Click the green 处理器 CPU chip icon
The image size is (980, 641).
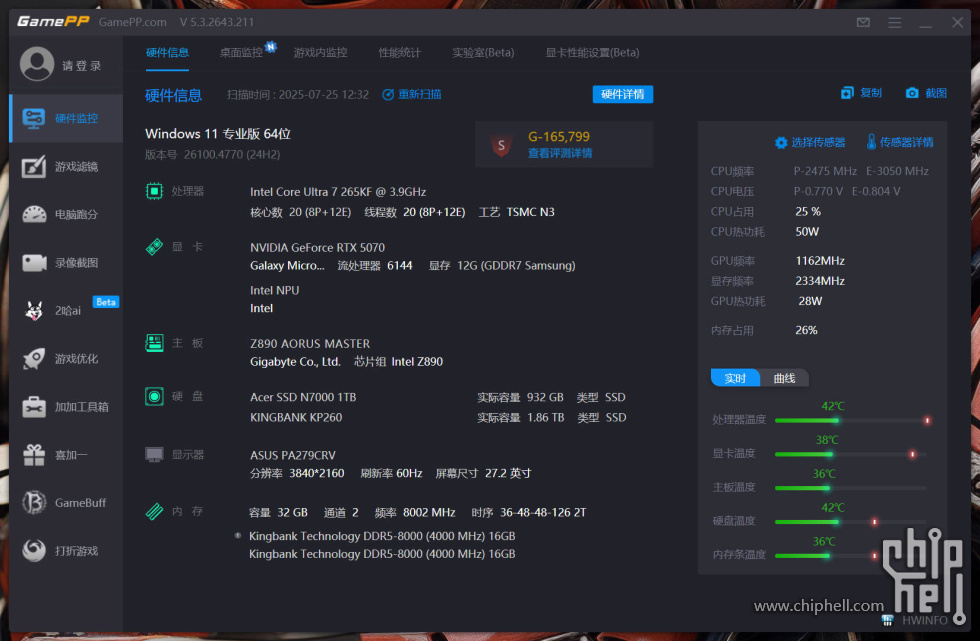point(154,191)
